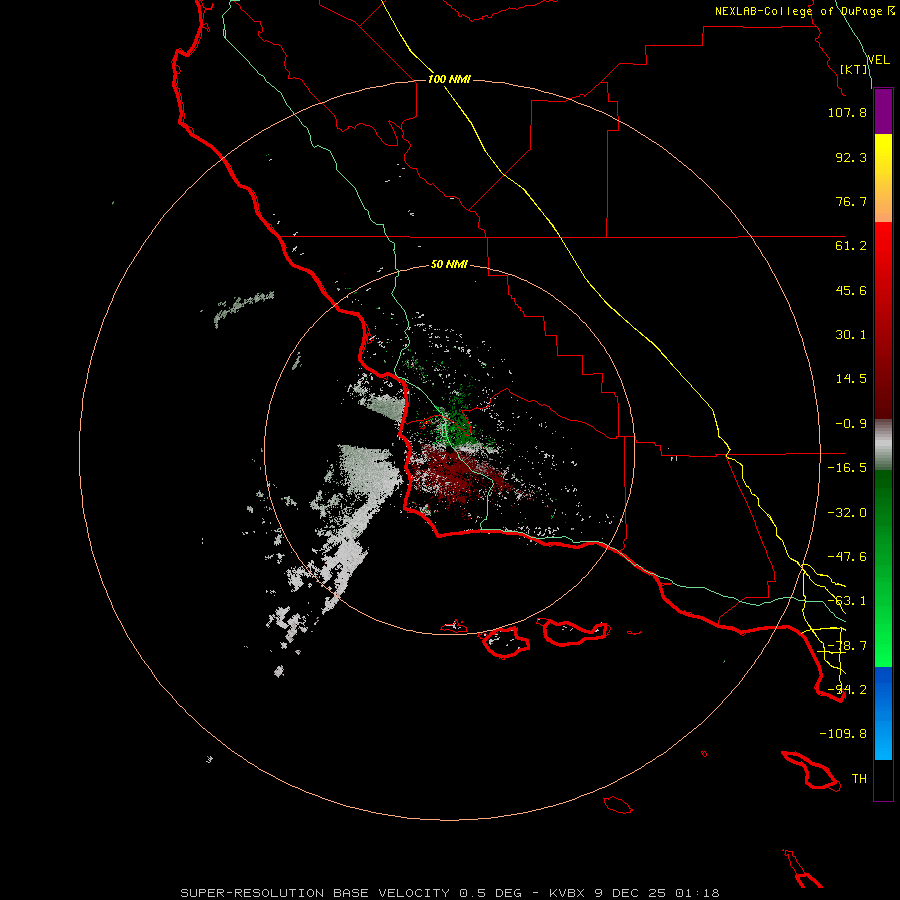Pick the blue segment of the velocity color bar
Image resolution: width=900 pixels, height=900 pixels.
pyautogui.click(x=883, y=713)
